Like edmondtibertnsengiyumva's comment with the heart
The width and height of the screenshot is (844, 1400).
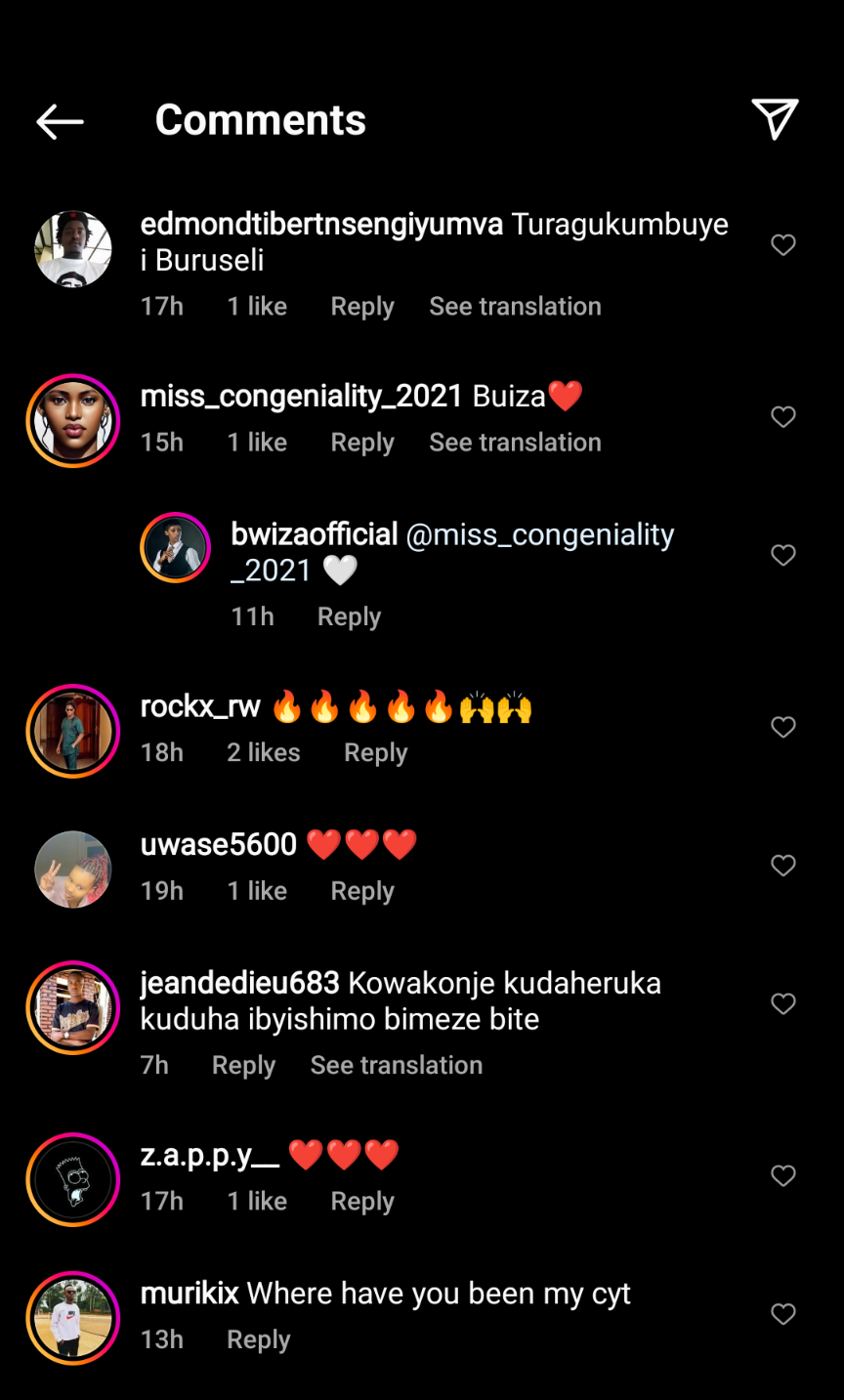pyautogui.click(x=783, y=244)
